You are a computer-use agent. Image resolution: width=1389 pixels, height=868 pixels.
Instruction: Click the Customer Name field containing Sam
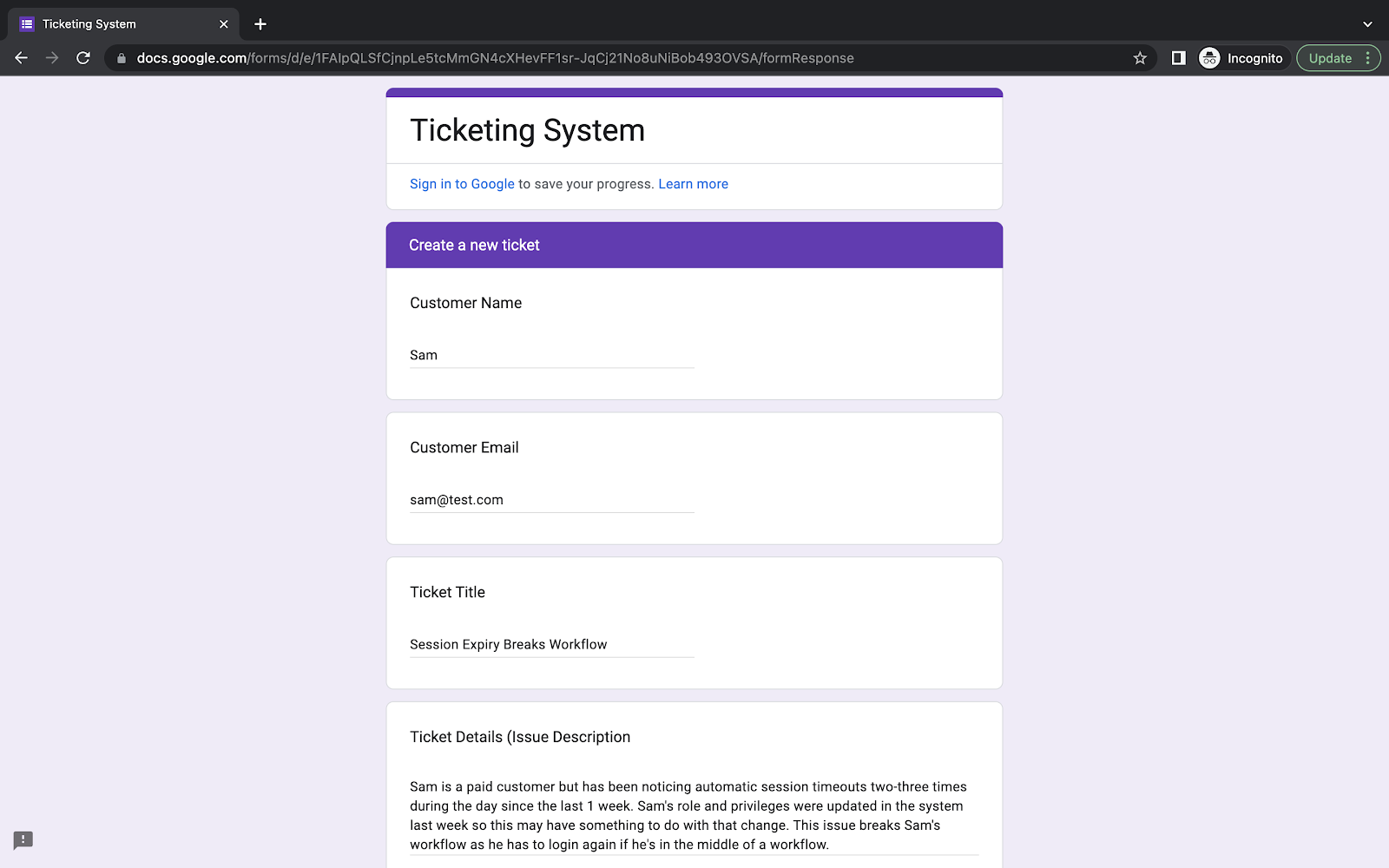[552, 355]
